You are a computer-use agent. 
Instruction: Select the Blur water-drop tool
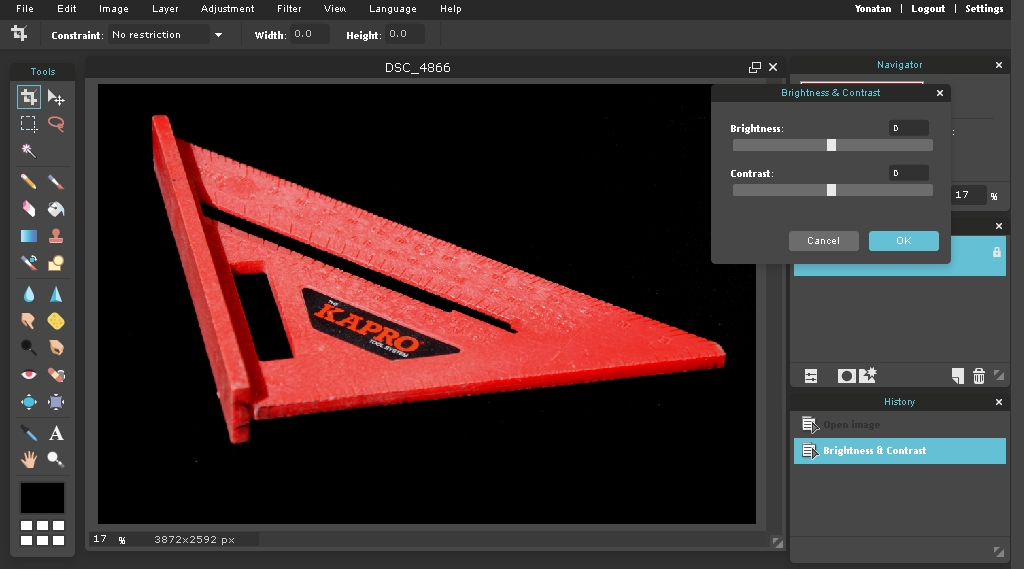coord(29,295)
